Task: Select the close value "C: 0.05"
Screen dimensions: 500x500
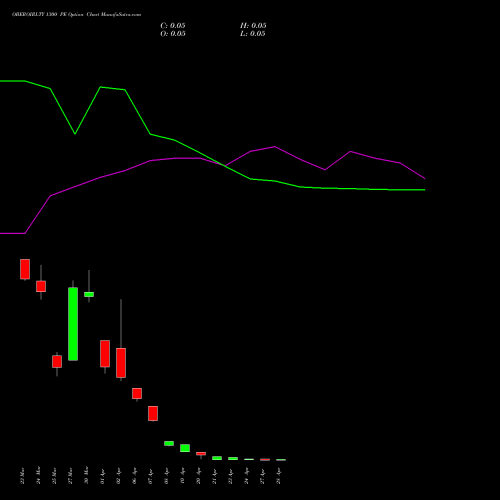Action: pos(173,26)
